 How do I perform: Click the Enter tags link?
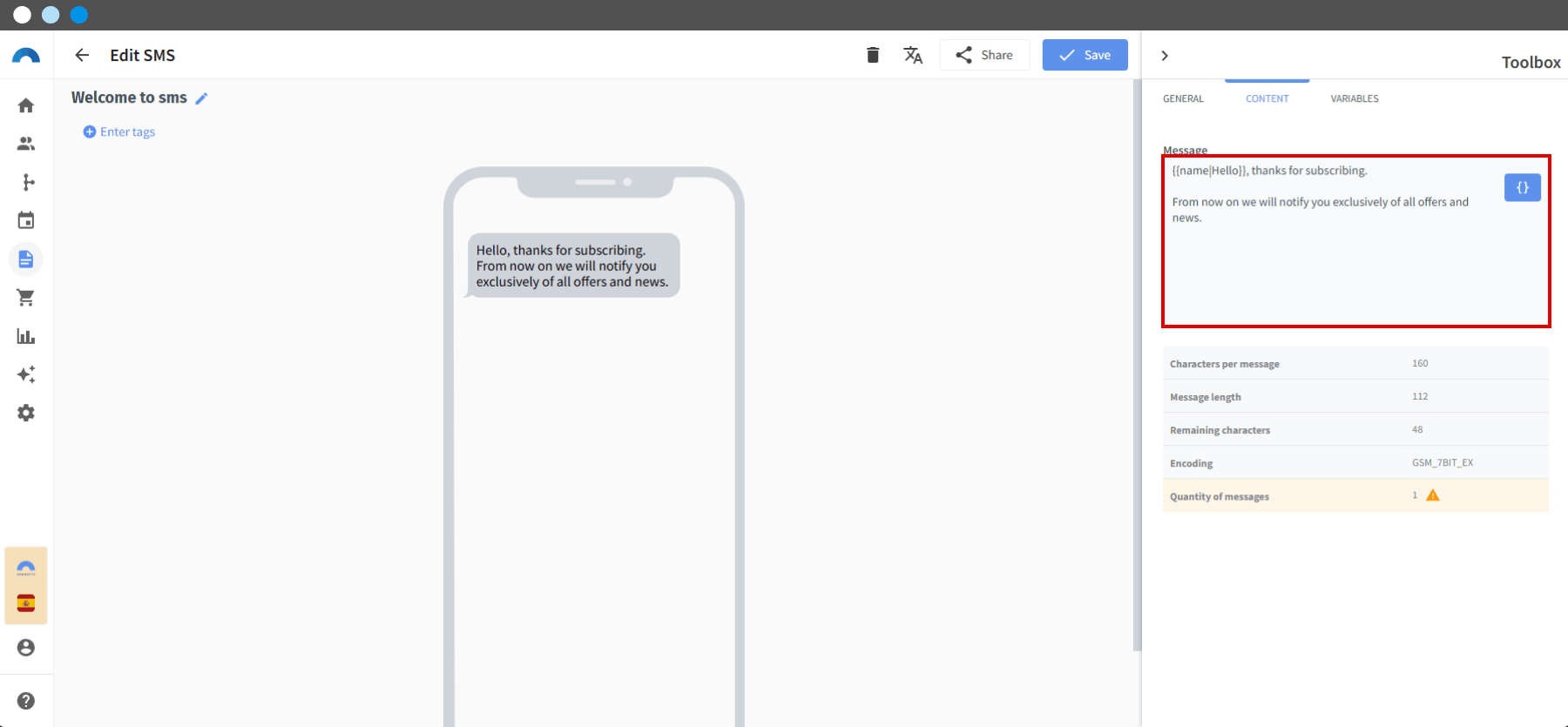click(119, 131)
